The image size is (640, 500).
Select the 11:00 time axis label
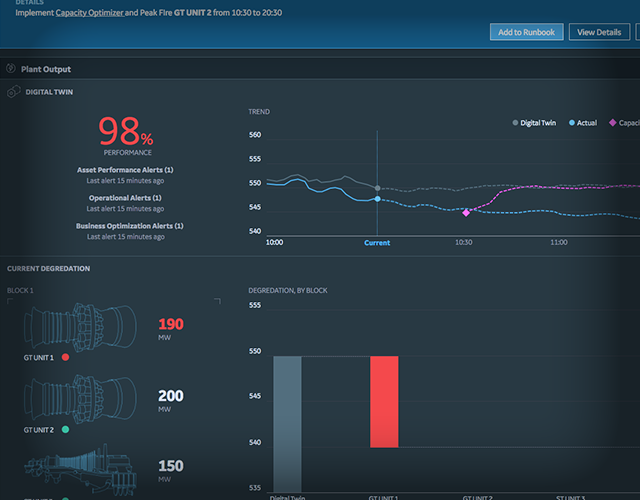click(559, 242)
